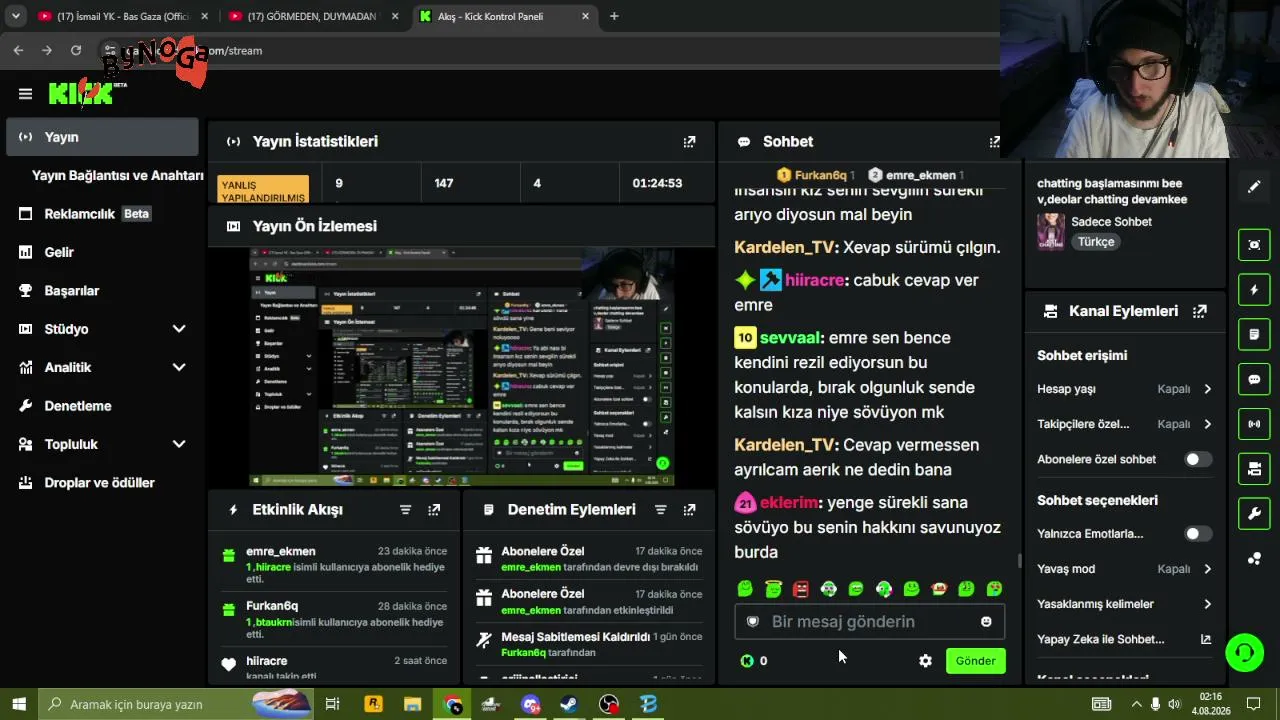The image size is (1280, 720).
Task: Open a new browser tab
Action: [614, 16]
